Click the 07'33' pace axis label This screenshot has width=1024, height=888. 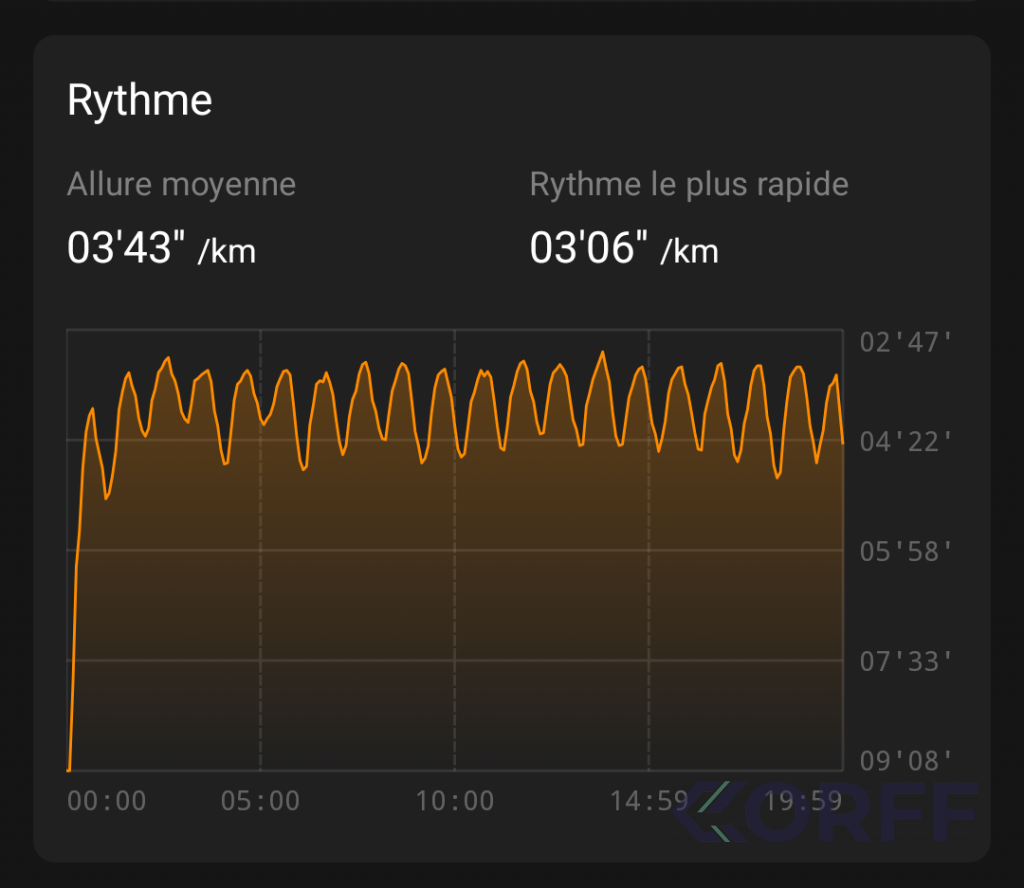tap(906, 661)
